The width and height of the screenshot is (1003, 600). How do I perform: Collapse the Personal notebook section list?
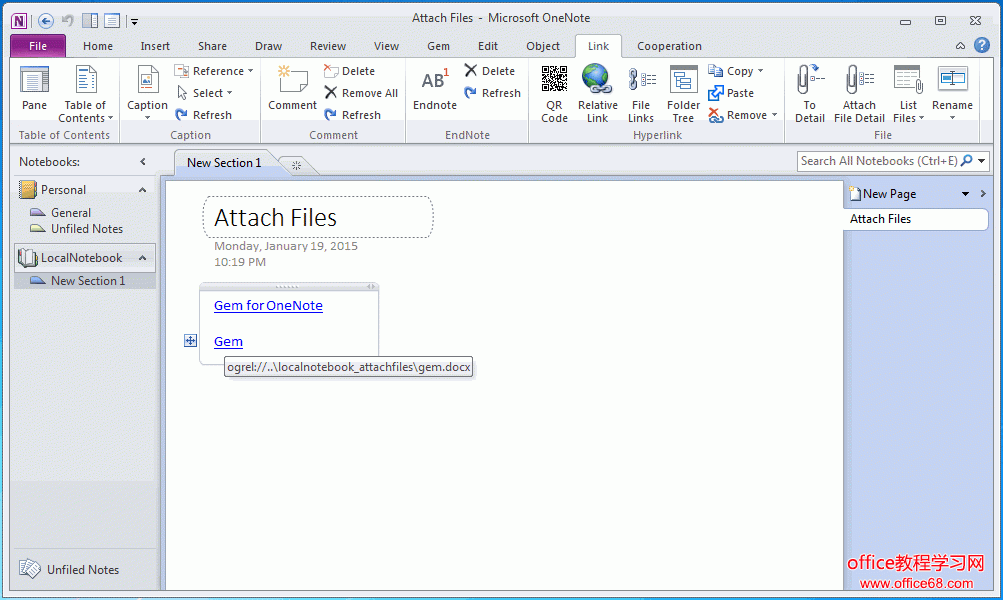(143, 190)
